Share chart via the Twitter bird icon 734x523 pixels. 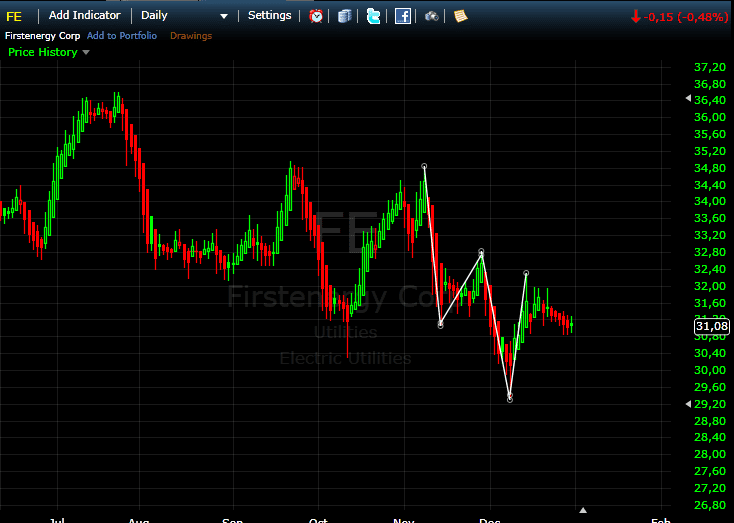[373, 16]
